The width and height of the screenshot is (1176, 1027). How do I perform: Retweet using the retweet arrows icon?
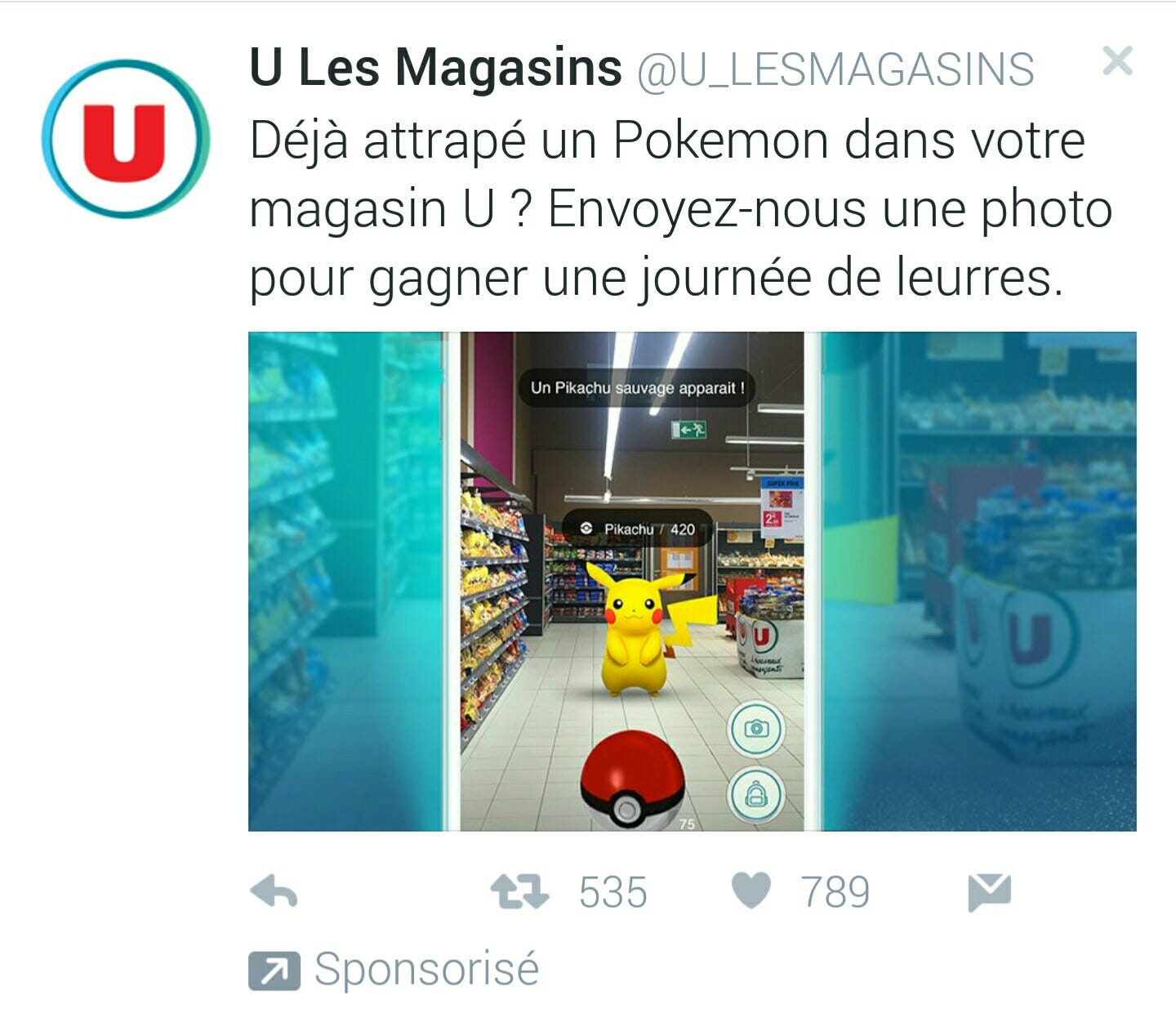click(x=519, y=892)
